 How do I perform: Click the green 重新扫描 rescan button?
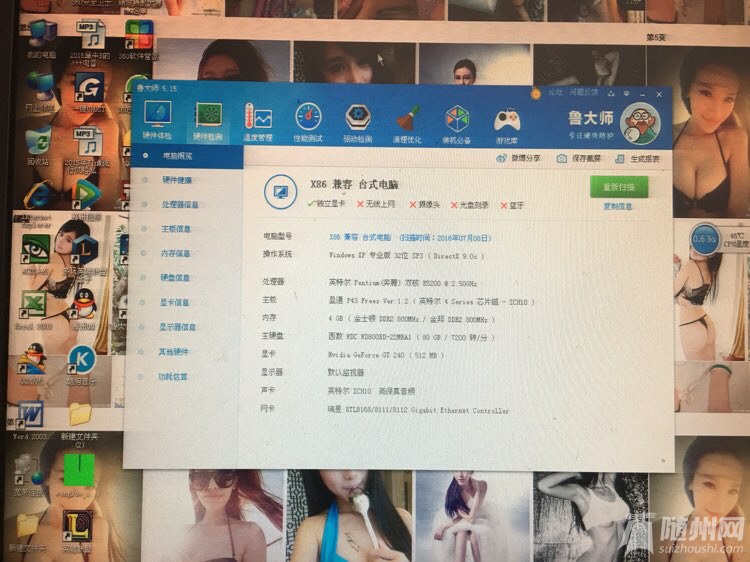[619, 187]
